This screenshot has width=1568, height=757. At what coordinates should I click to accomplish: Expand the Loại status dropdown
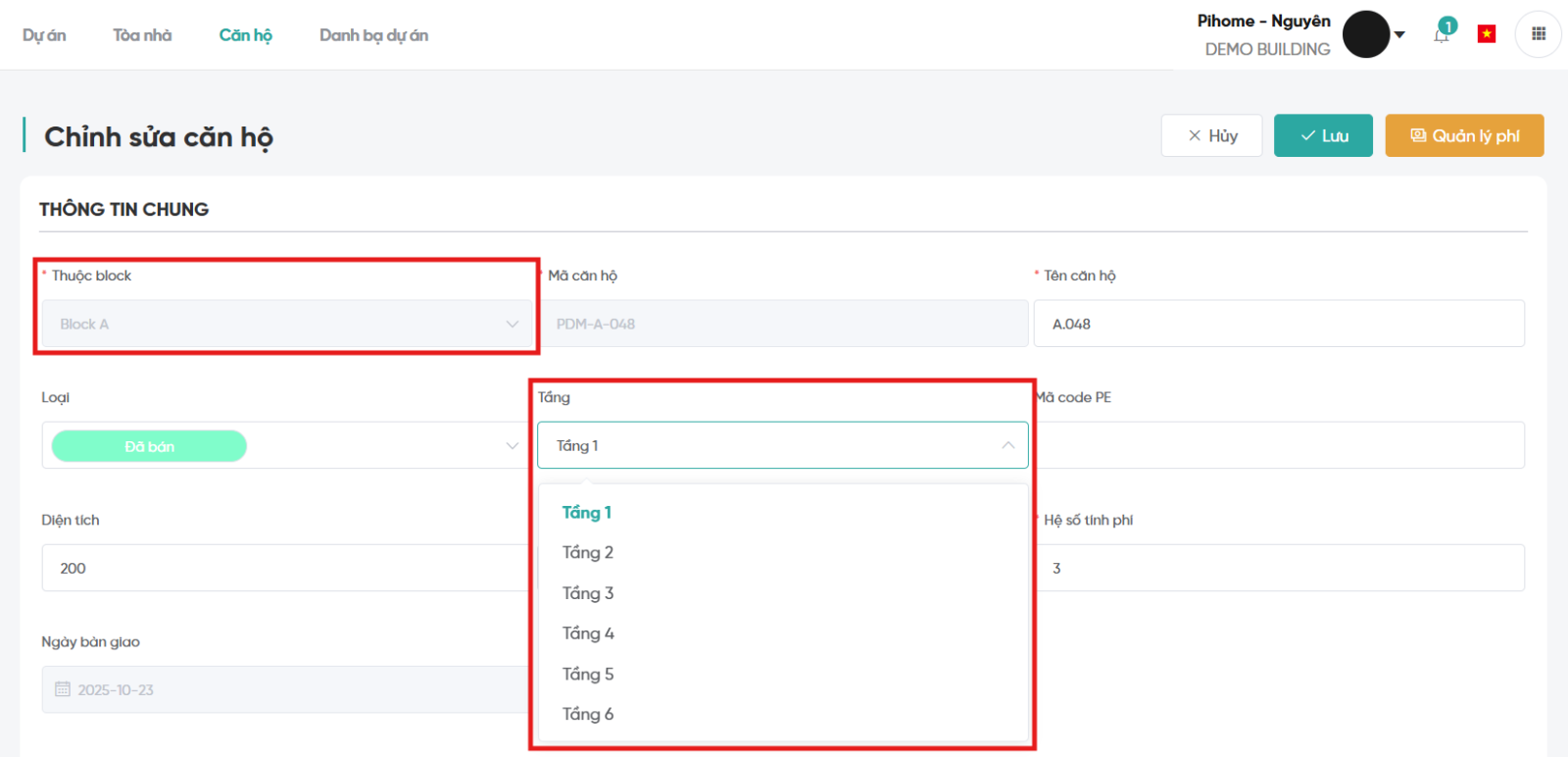point(512,446)
